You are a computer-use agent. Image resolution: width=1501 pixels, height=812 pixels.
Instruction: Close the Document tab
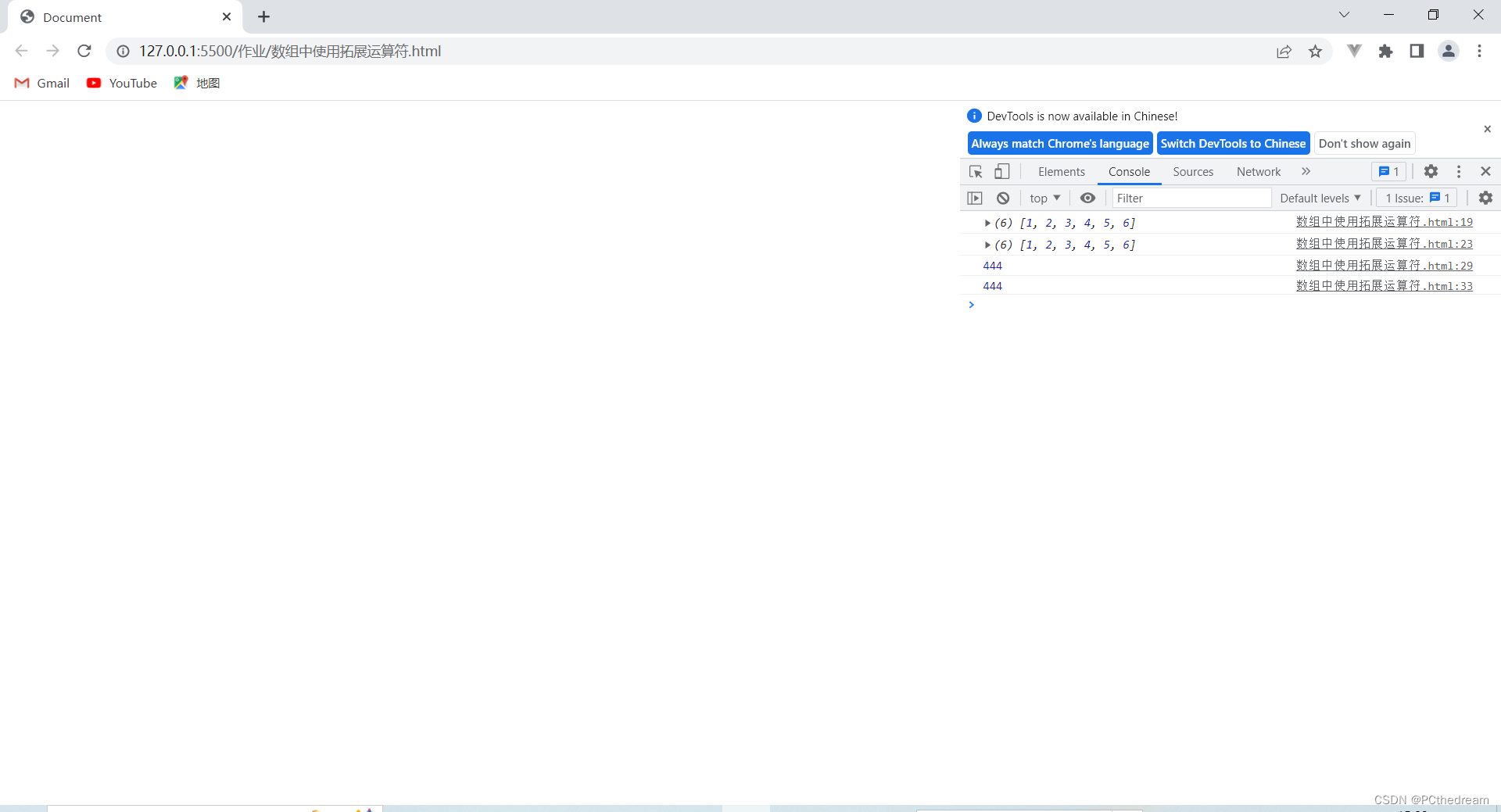click(x=227, y=16)
